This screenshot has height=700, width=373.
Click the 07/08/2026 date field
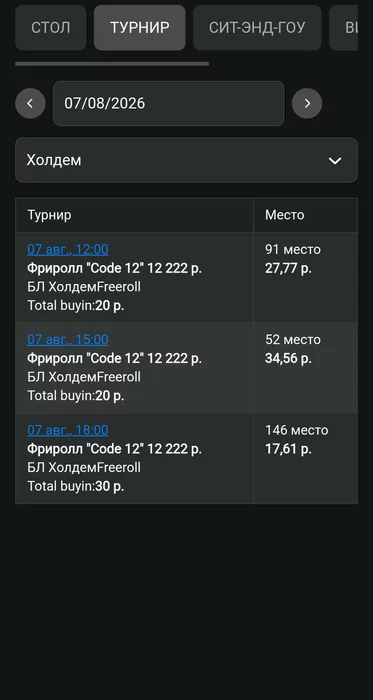pos(169,104)
